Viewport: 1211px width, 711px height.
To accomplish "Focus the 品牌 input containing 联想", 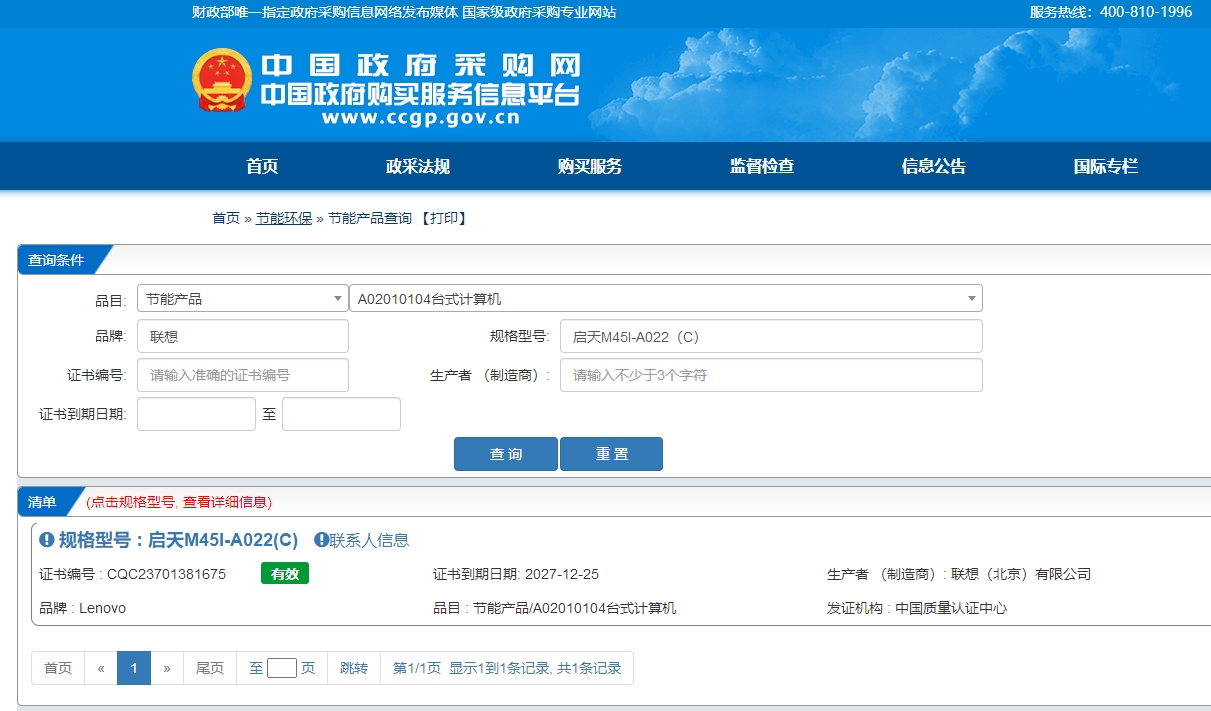I will tap(243, 336).
